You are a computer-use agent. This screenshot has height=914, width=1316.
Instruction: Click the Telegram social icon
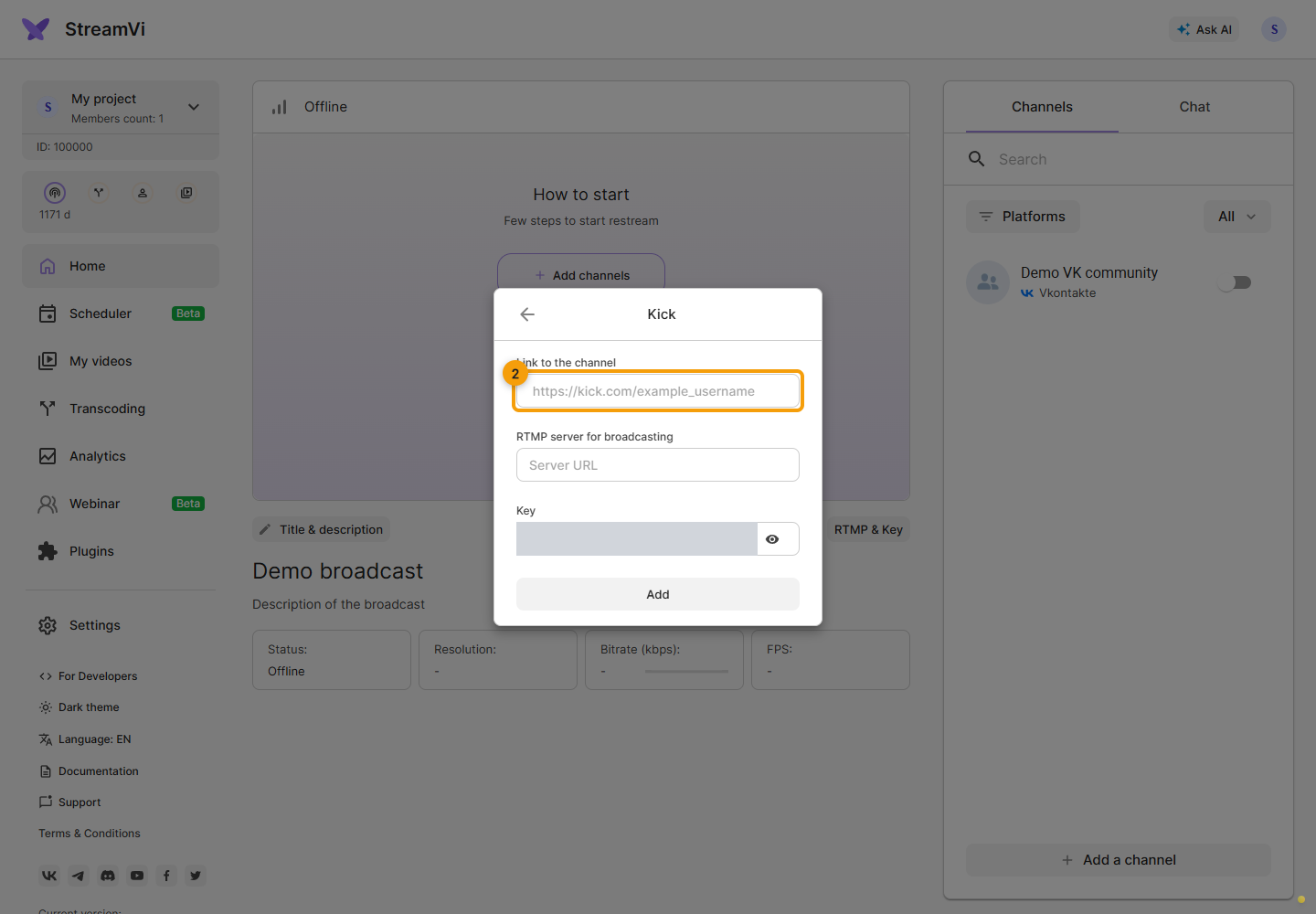click(x=79, y=876)
